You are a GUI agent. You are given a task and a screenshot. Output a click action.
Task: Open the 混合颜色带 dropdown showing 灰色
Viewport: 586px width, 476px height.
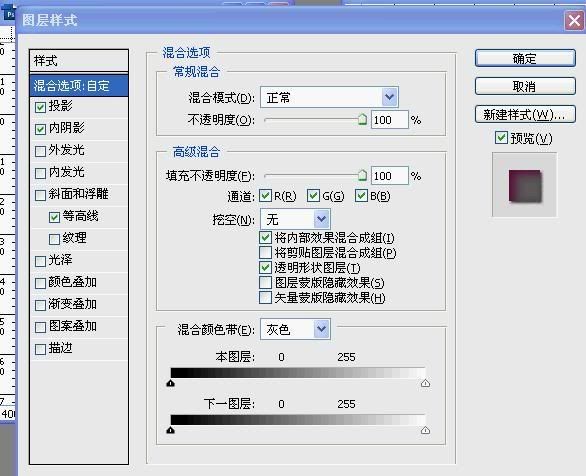coord(295,329)
